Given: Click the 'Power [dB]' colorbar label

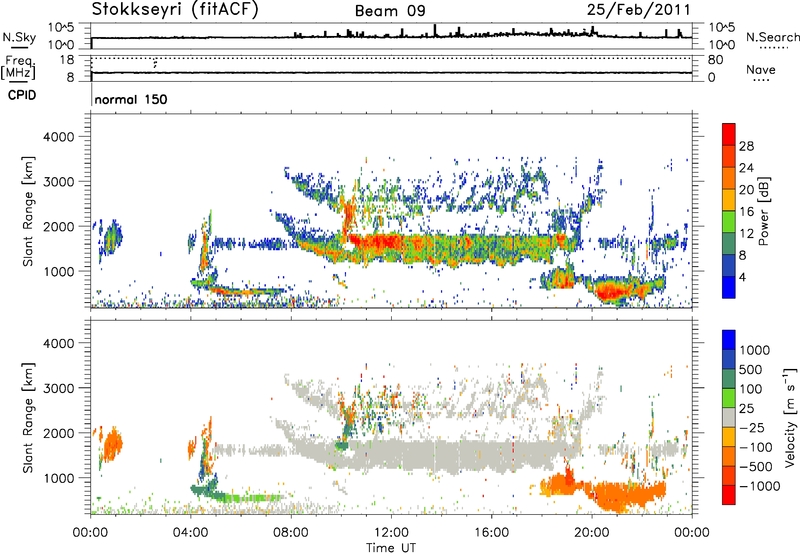Looking at the screenshot, I should pyautogui.click(x=763, y=211).
